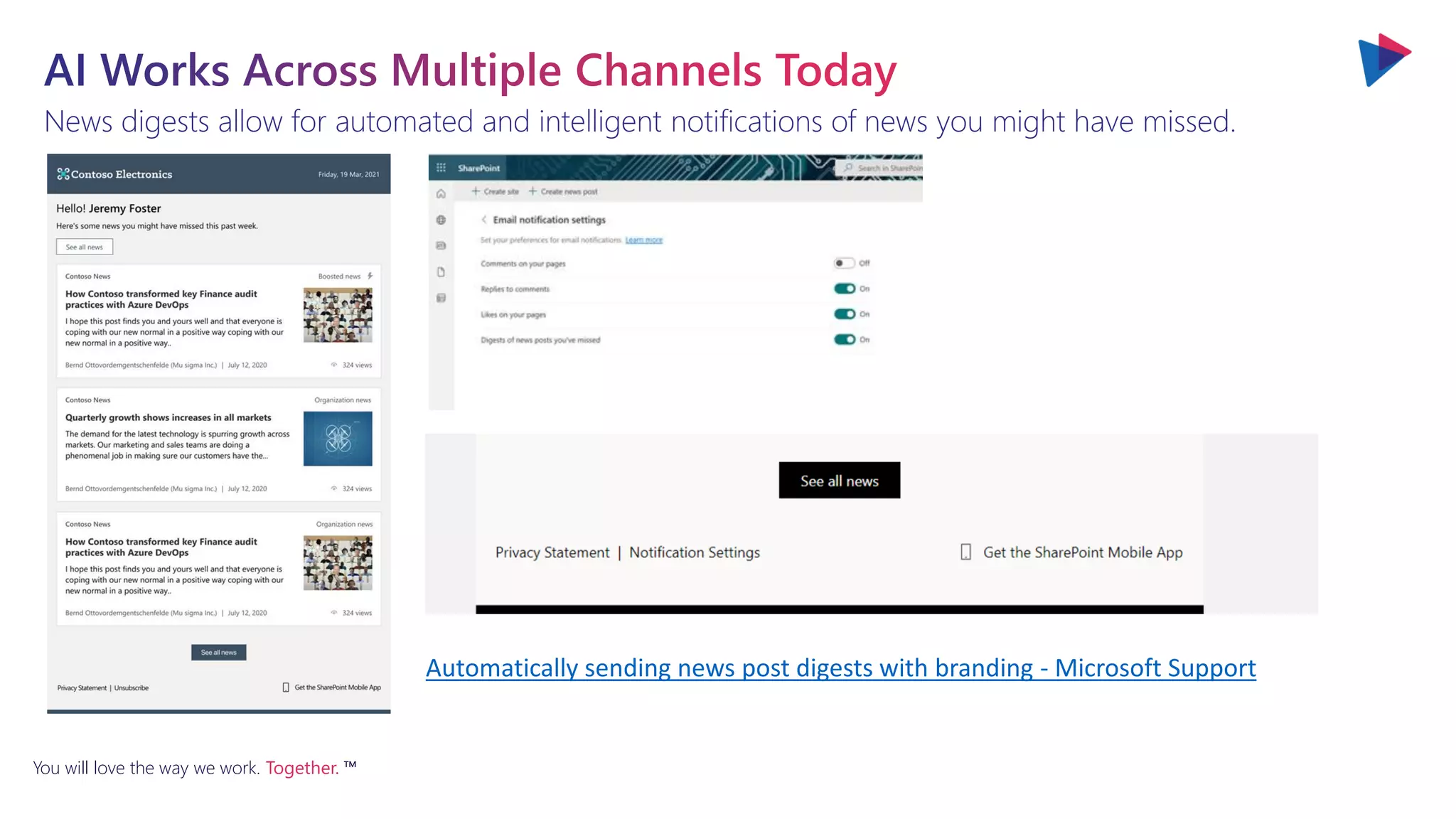Click Create news post in SharePoint toolbar
Image resolution: width=1456 pixels, height=819 pixels.
[563, 191]
